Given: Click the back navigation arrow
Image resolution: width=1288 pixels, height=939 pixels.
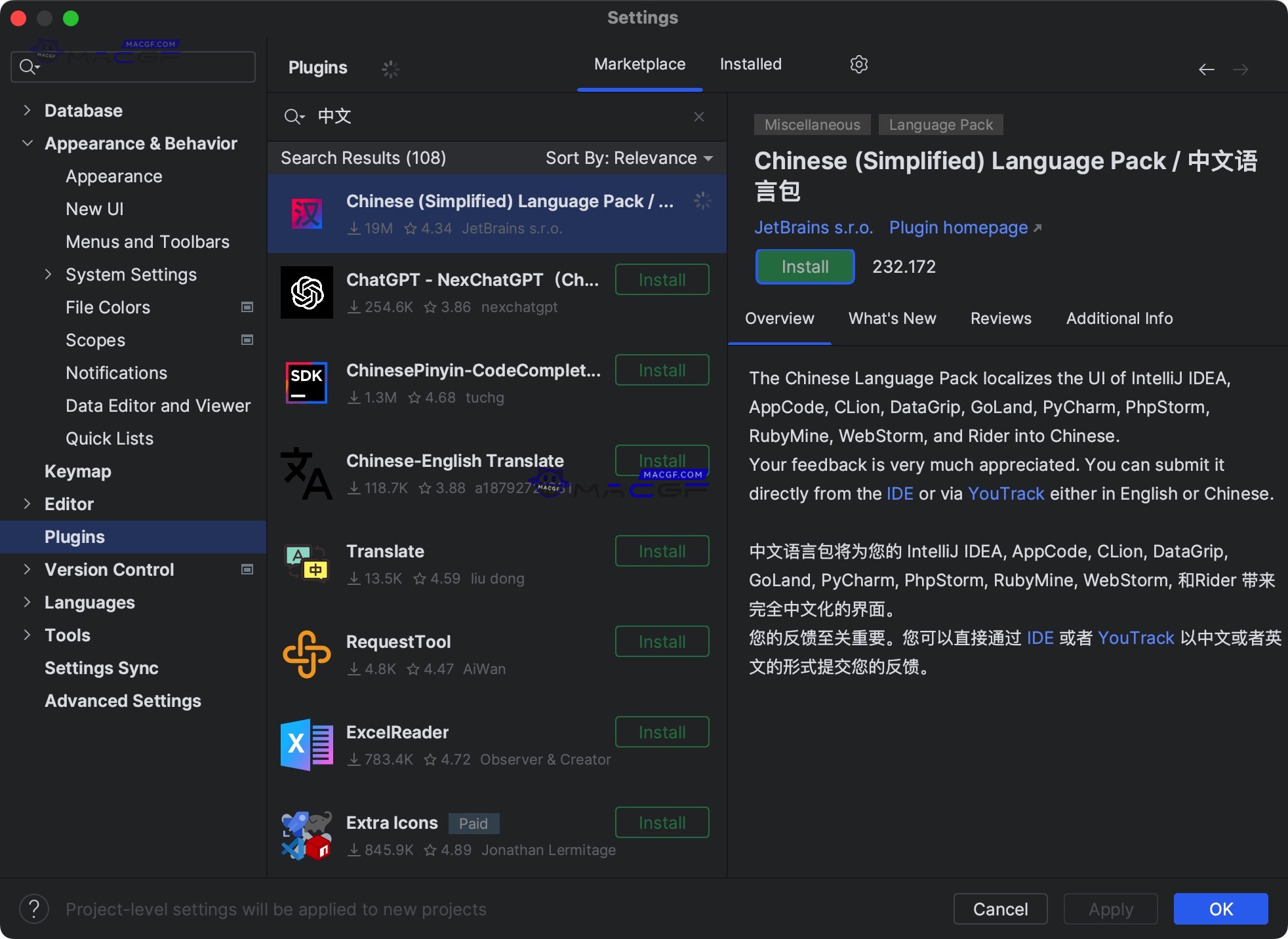Looking at the screenshot, I should click(1206, 70).
